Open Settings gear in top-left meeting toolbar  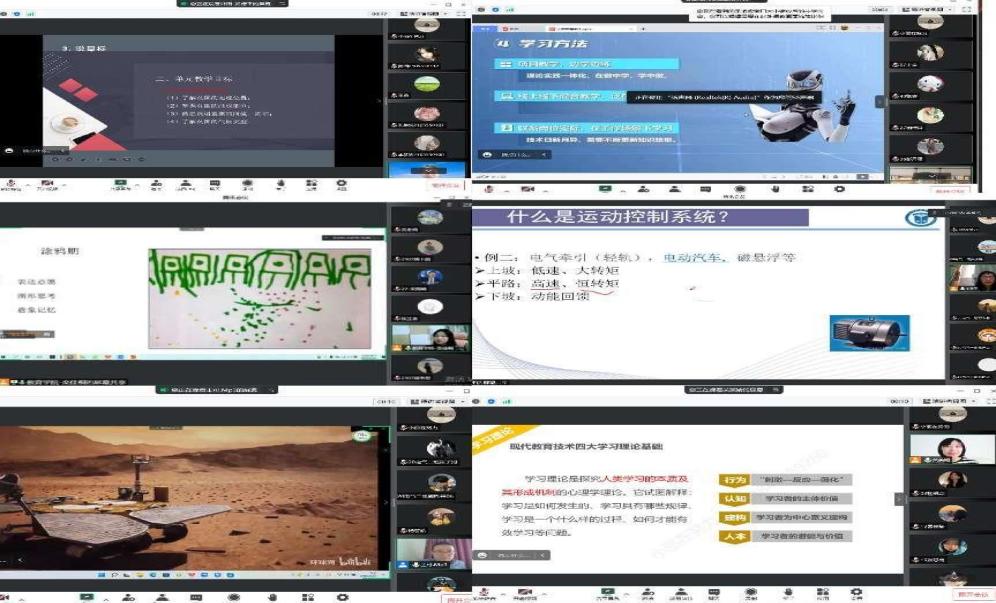point(341,184)
